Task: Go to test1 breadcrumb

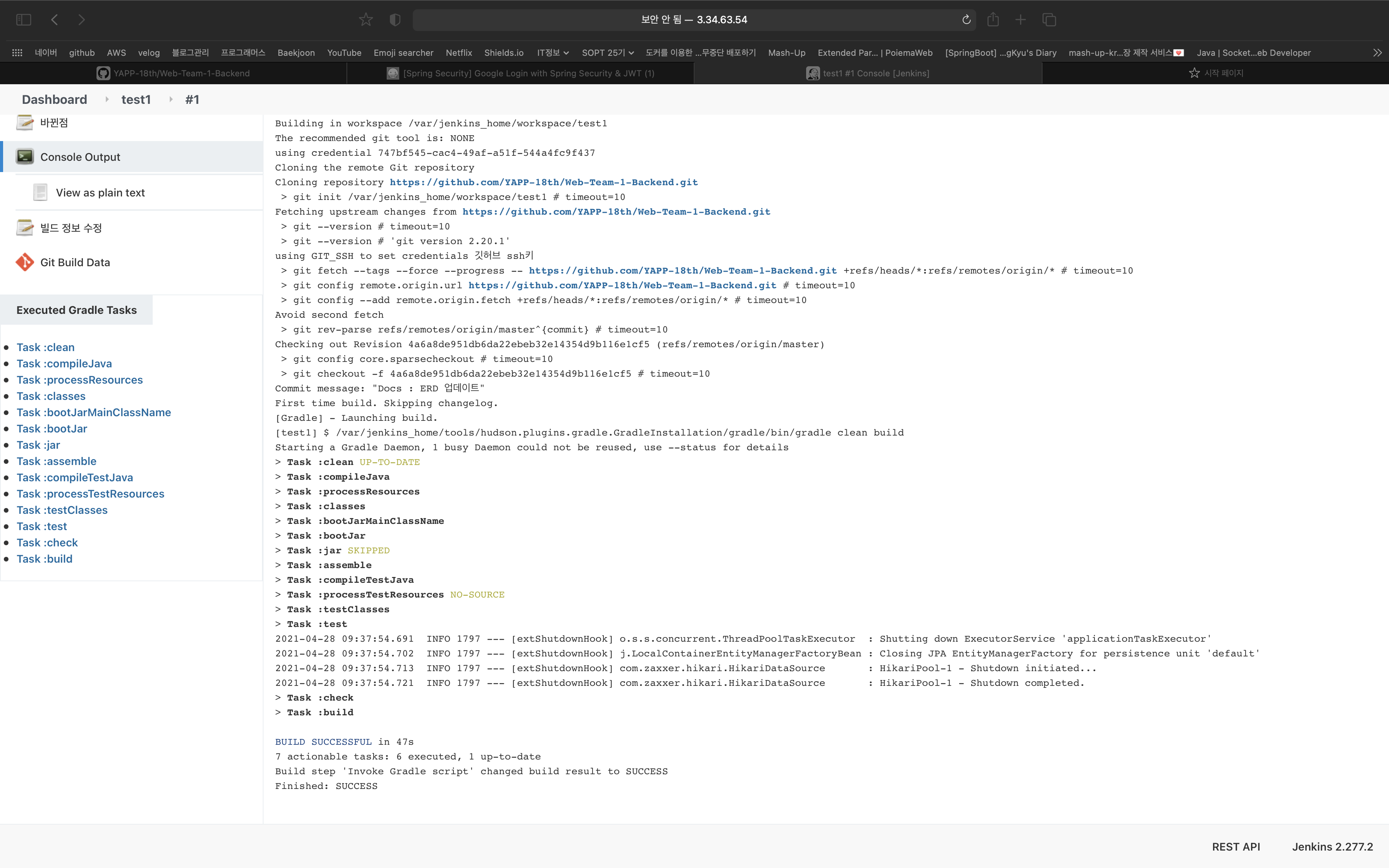Action: pyautogui.click(x=136, y=99)
